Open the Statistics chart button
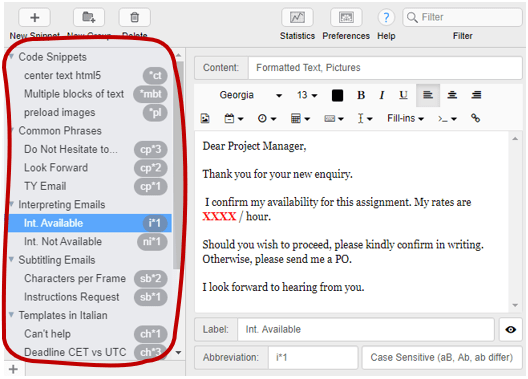This screenshot has width=528, height=379. [x=297, y=17]
